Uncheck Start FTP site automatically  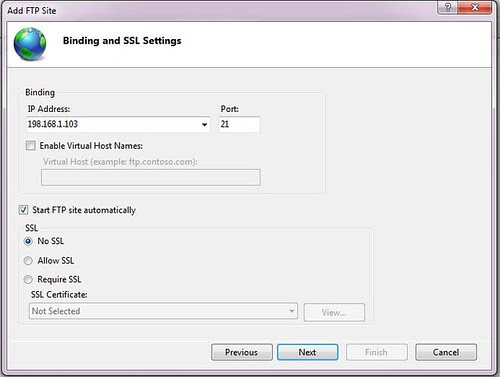pyautogui.click(x=23, y=210)
